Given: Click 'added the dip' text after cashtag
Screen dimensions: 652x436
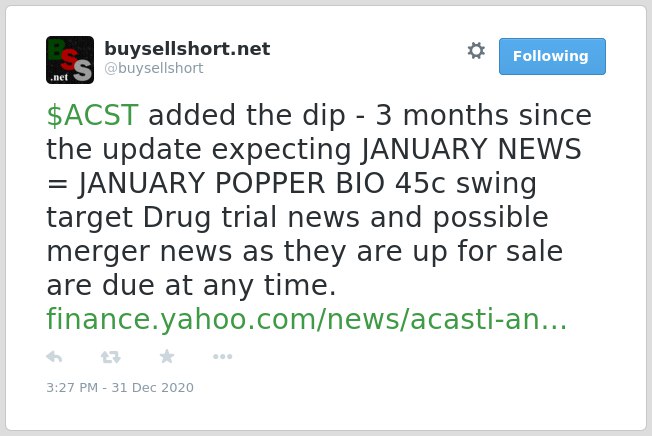Looking at the screenshot, I should (247, 115).
